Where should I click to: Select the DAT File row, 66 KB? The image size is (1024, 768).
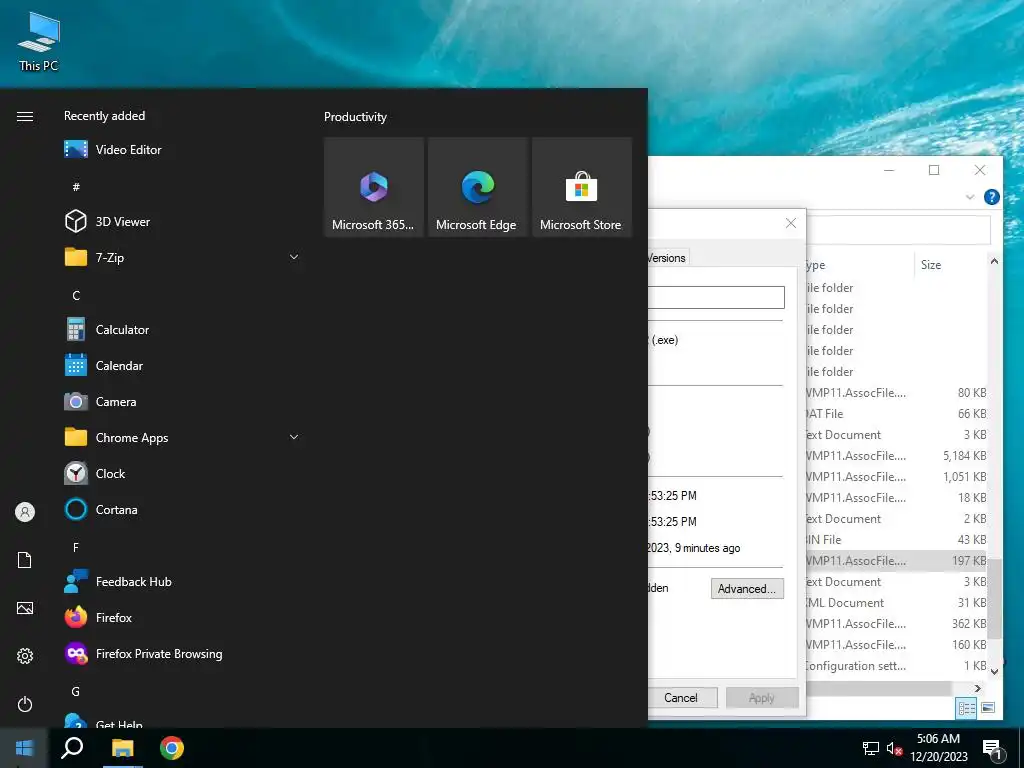pos(896,414)
